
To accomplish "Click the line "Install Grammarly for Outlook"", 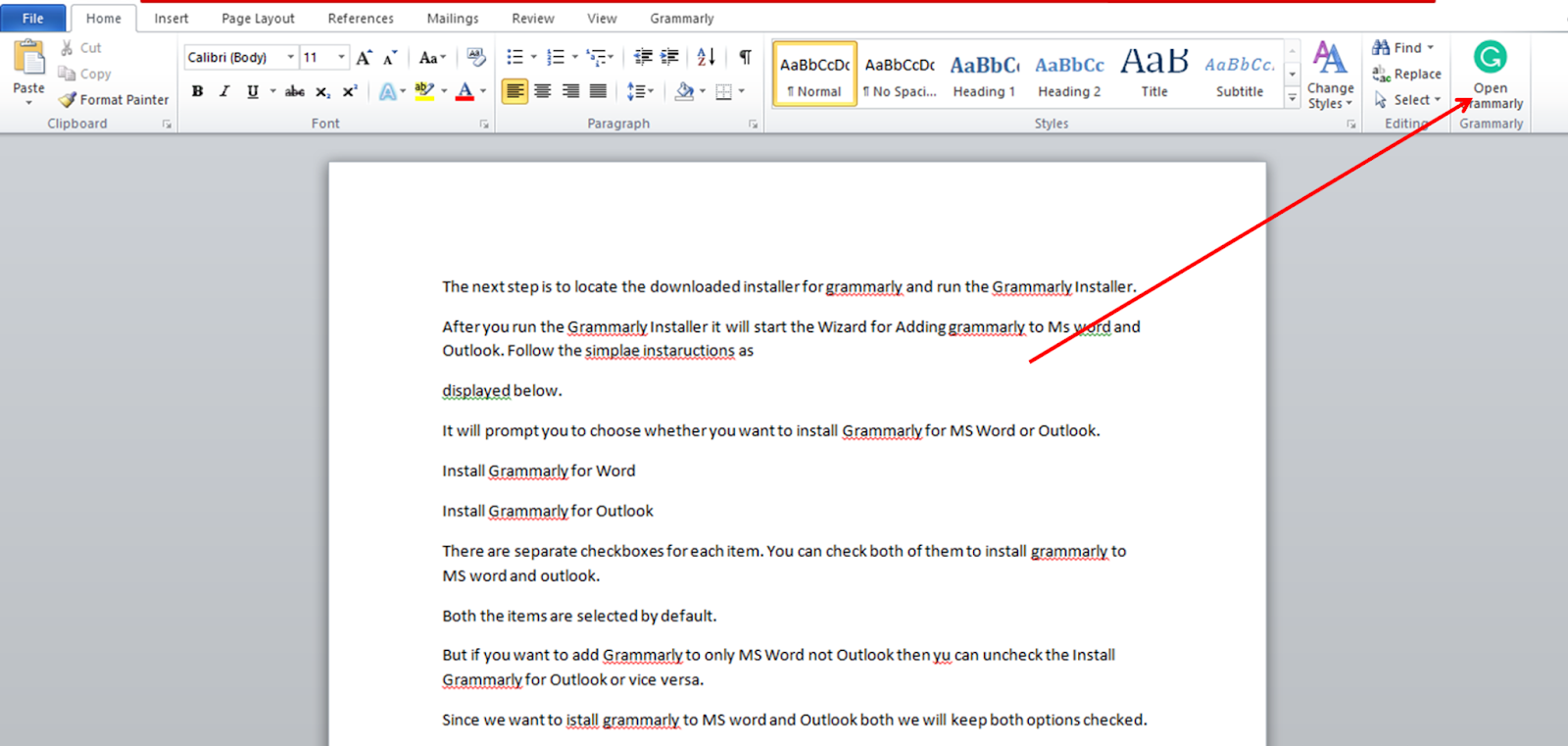I will [548, 512].
